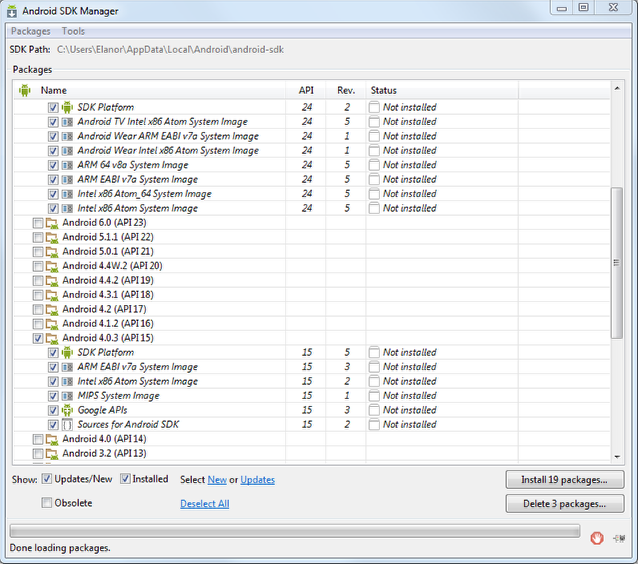
Task: Click the Updates link
Action: click(x=258, y=480)
